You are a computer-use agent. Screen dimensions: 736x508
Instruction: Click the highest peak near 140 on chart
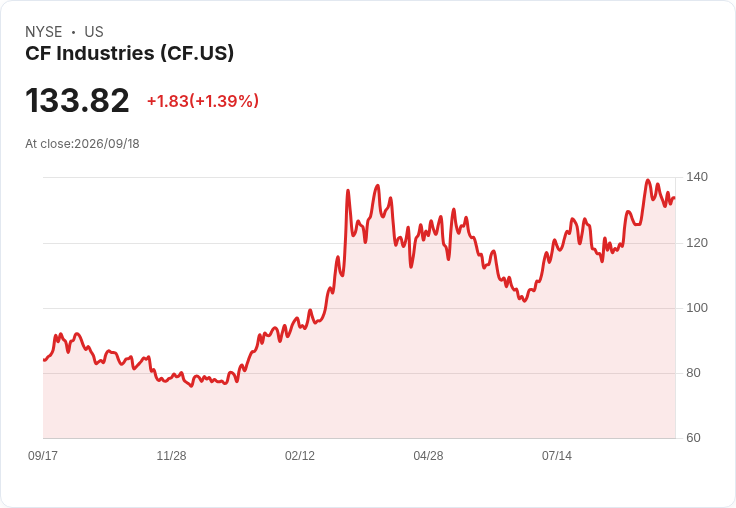(648, 180)
